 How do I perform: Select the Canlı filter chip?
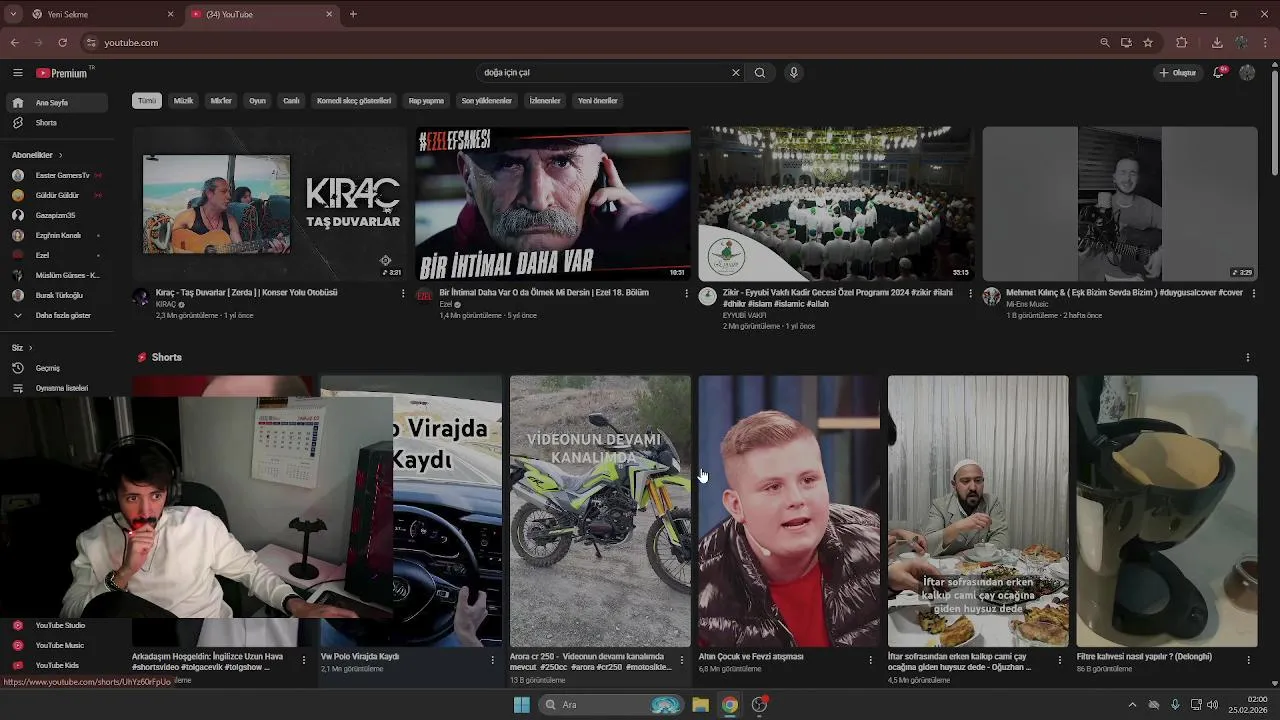coord(291,101)
